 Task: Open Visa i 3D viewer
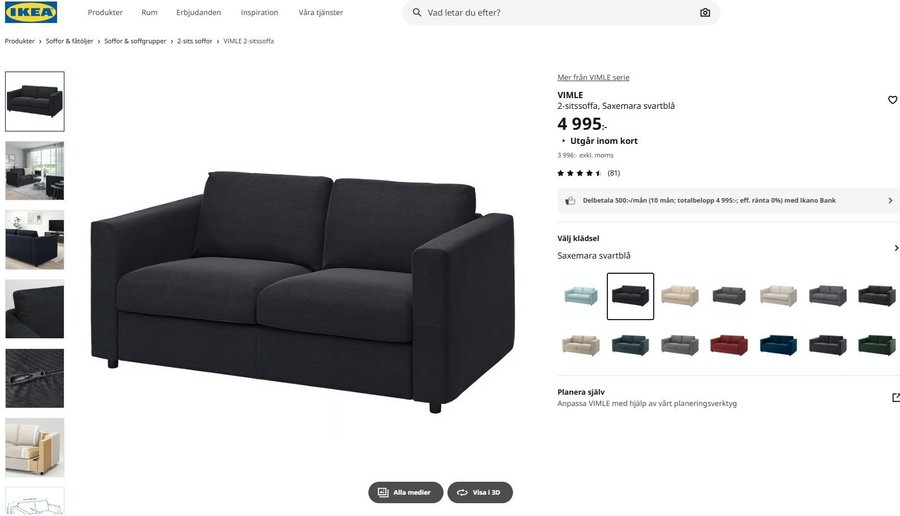pyautogui.click(x=480, y=492)
